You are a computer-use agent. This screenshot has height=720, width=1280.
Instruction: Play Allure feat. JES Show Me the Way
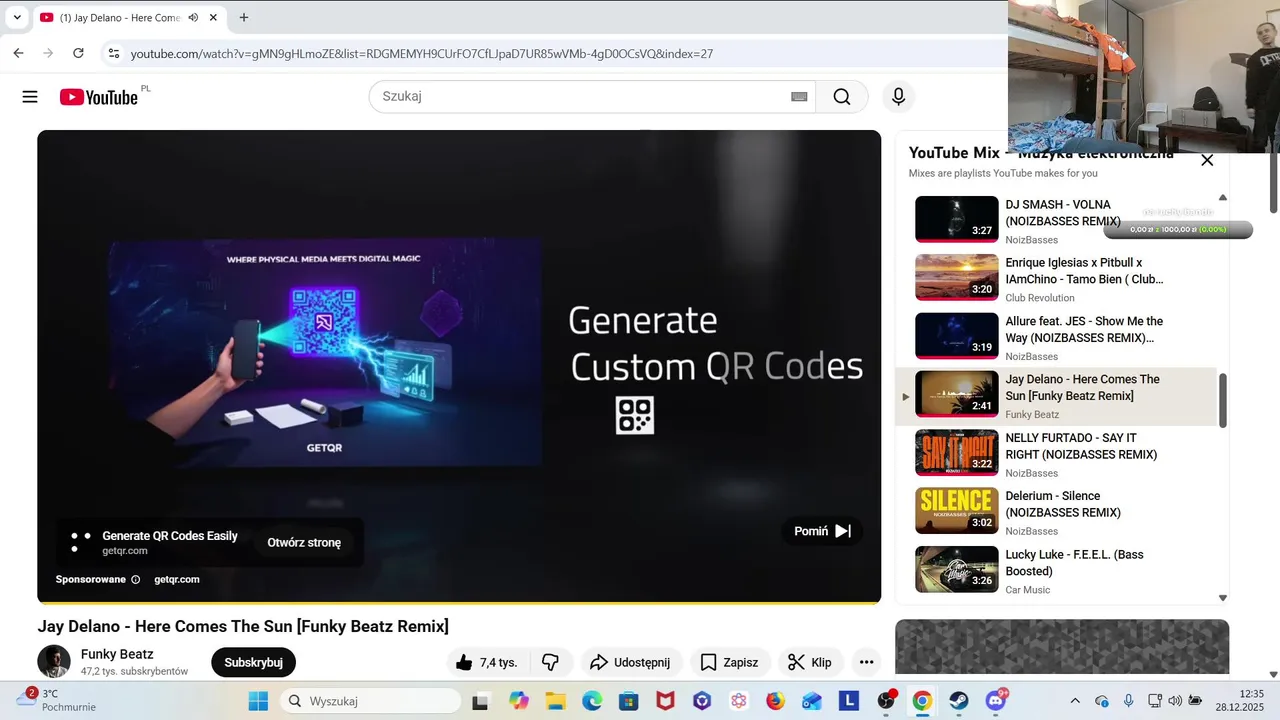click(957, 336)
